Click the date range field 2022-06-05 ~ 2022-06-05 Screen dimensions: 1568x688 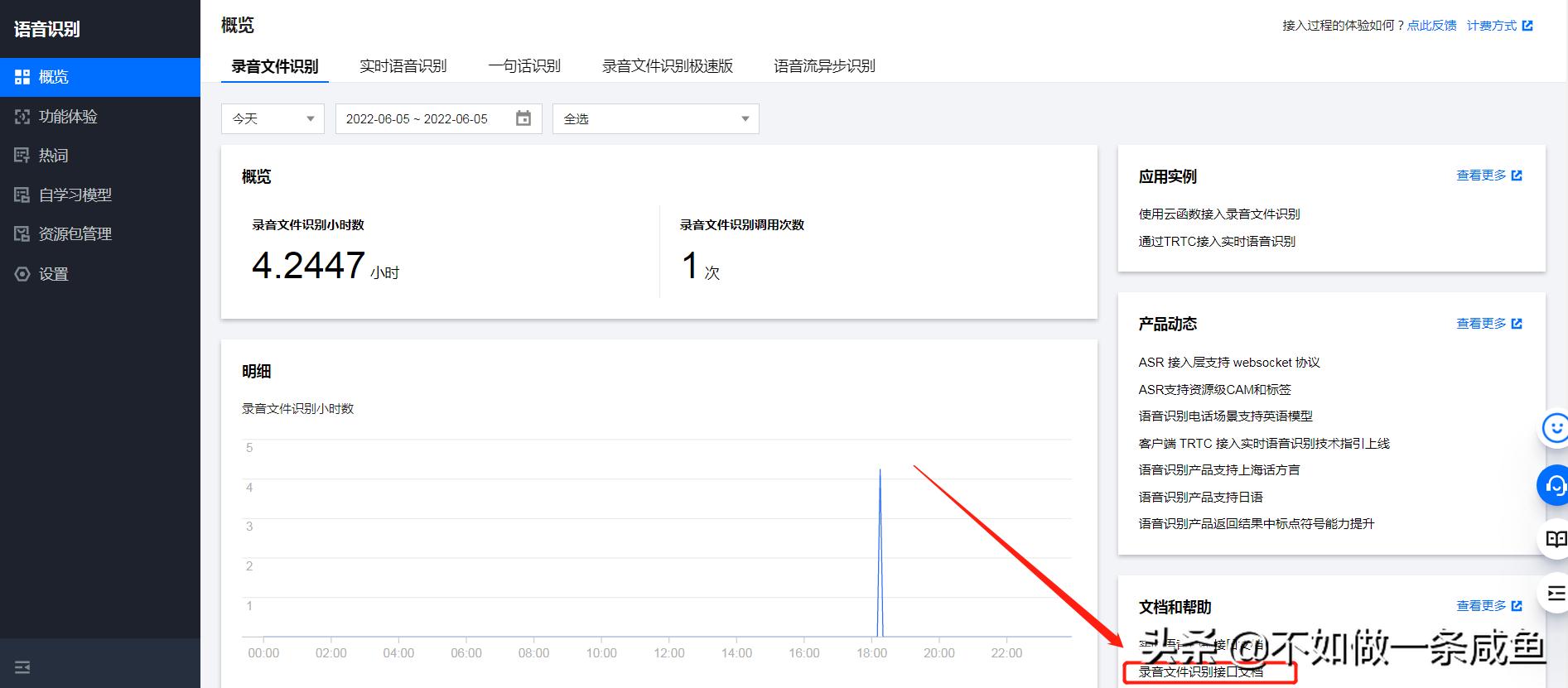438,118
